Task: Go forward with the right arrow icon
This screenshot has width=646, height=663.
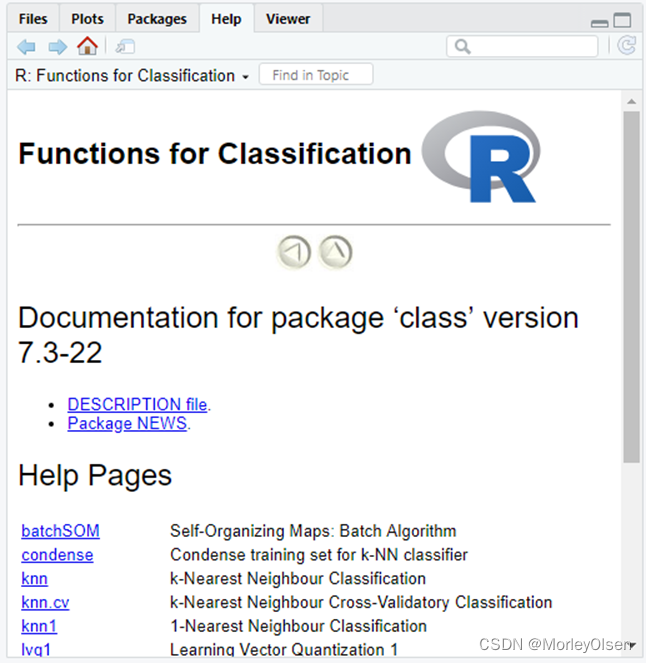Action: click(x=57, y=47)
